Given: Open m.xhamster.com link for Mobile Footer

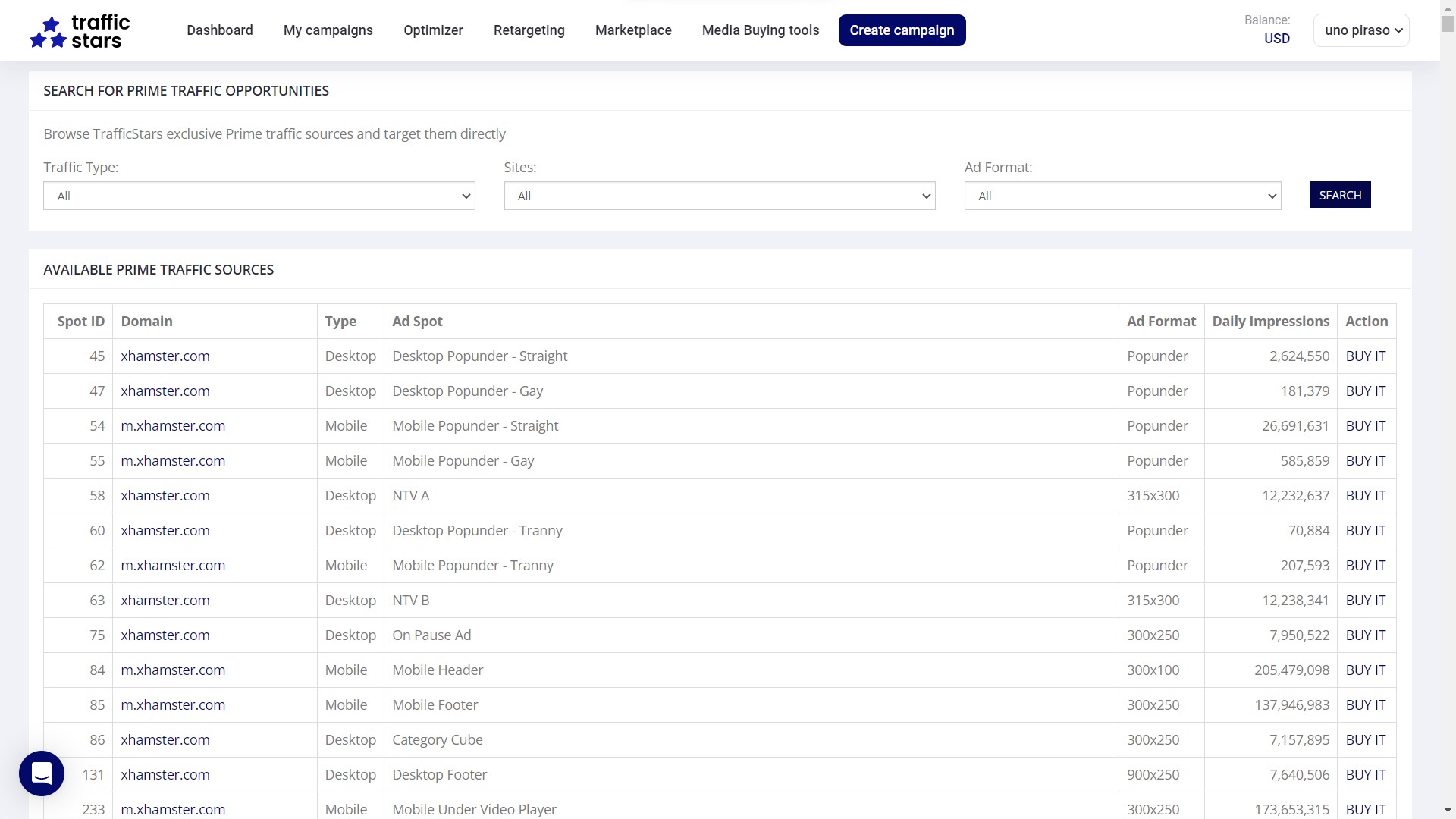Looking at the screenshot, I should [173, 704].
